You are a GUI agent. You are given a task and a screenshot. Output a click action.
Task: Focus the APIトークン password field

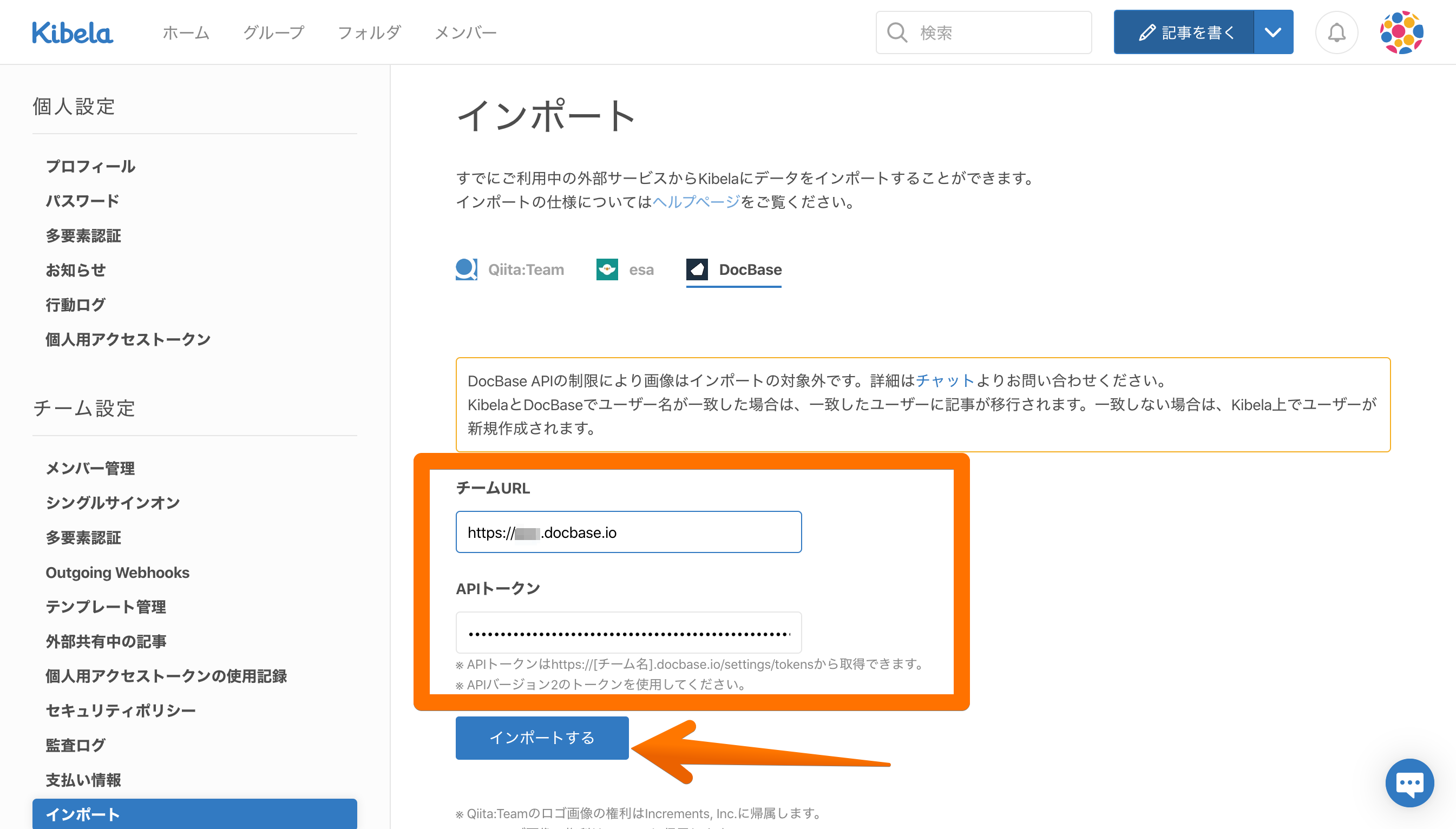coord(628,633)
